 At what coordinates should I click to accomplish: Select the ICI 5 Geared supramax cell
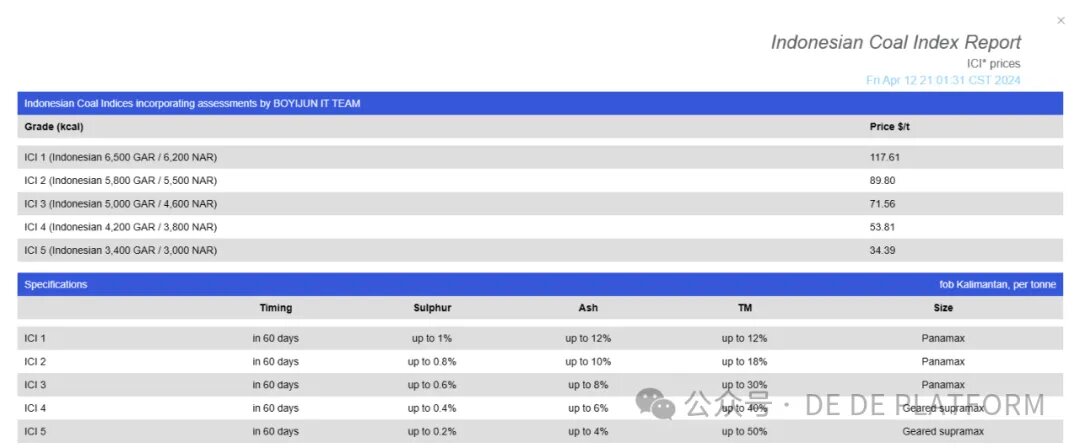(x=943, y=431)
